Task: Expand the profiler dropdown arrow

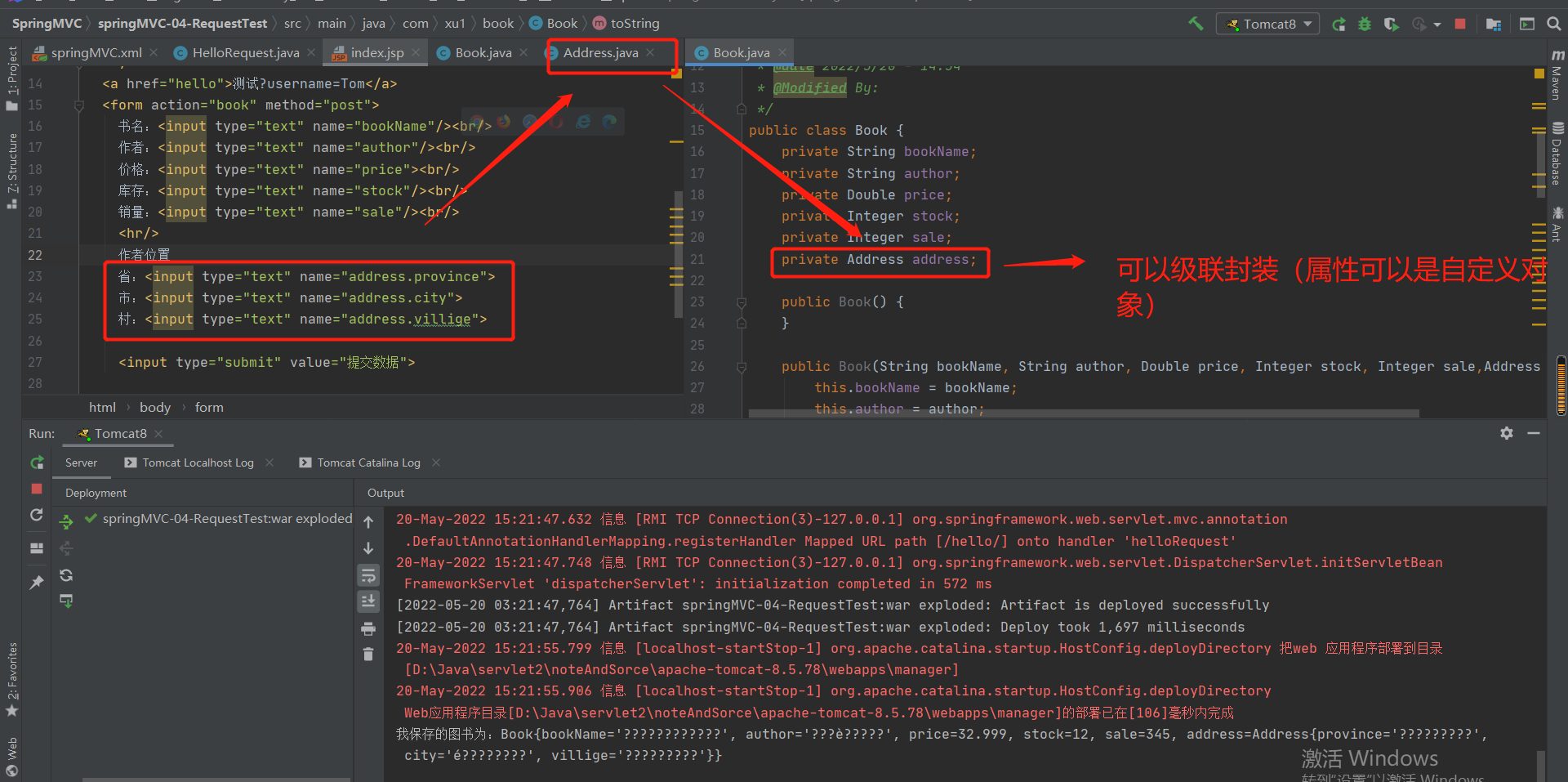Action: tap(1437, 25)
